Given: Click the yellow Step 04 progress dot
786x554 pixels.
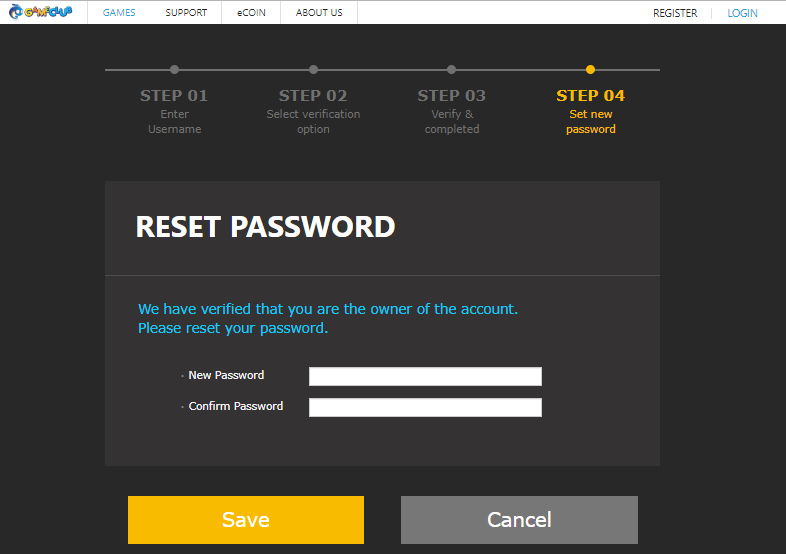Looking at the screenshot, I should coord(590,70).
